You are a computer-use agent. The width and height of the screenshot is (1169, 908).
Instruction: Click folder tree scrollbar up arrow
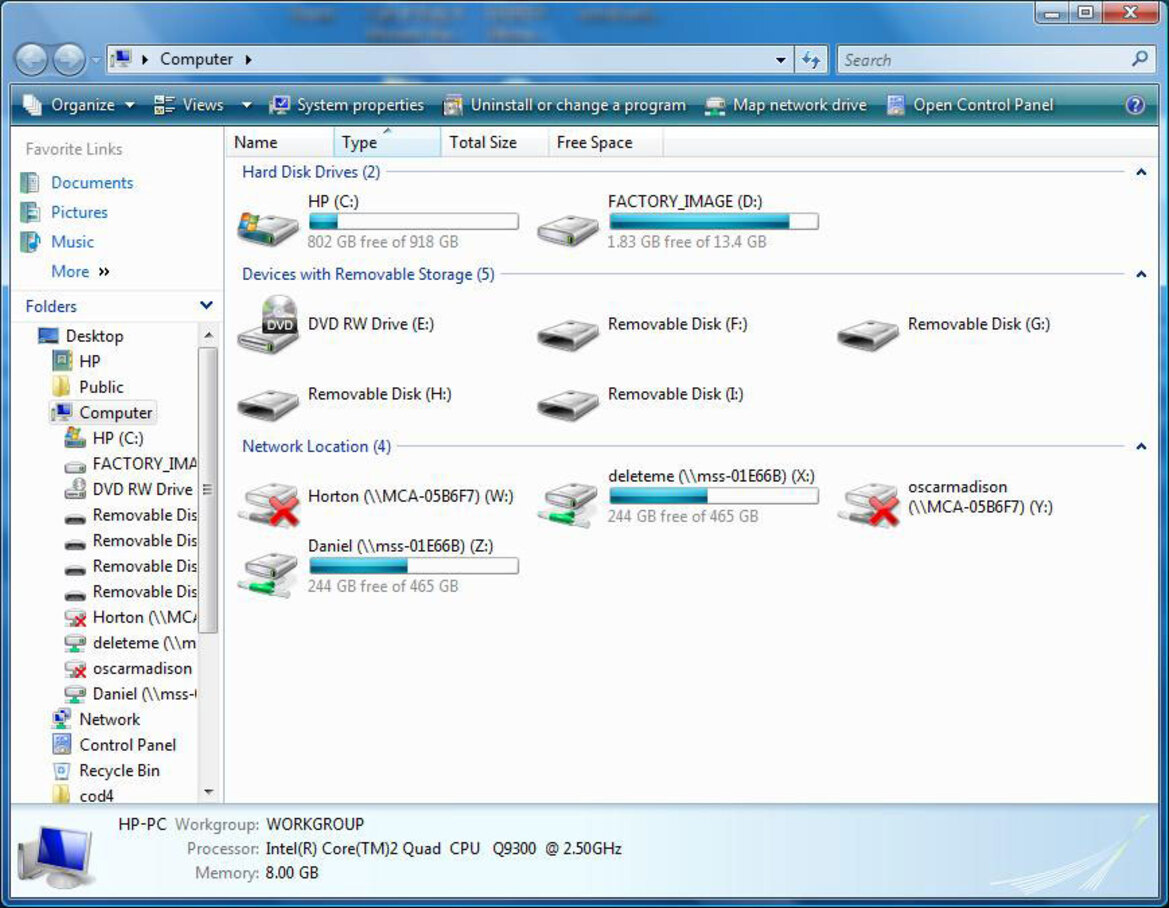[208, 335]
